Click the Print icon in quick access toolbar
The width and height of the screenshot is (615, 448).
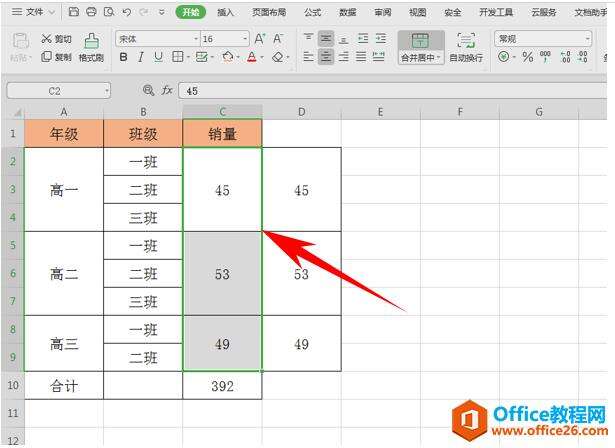[x=91, y=12]
